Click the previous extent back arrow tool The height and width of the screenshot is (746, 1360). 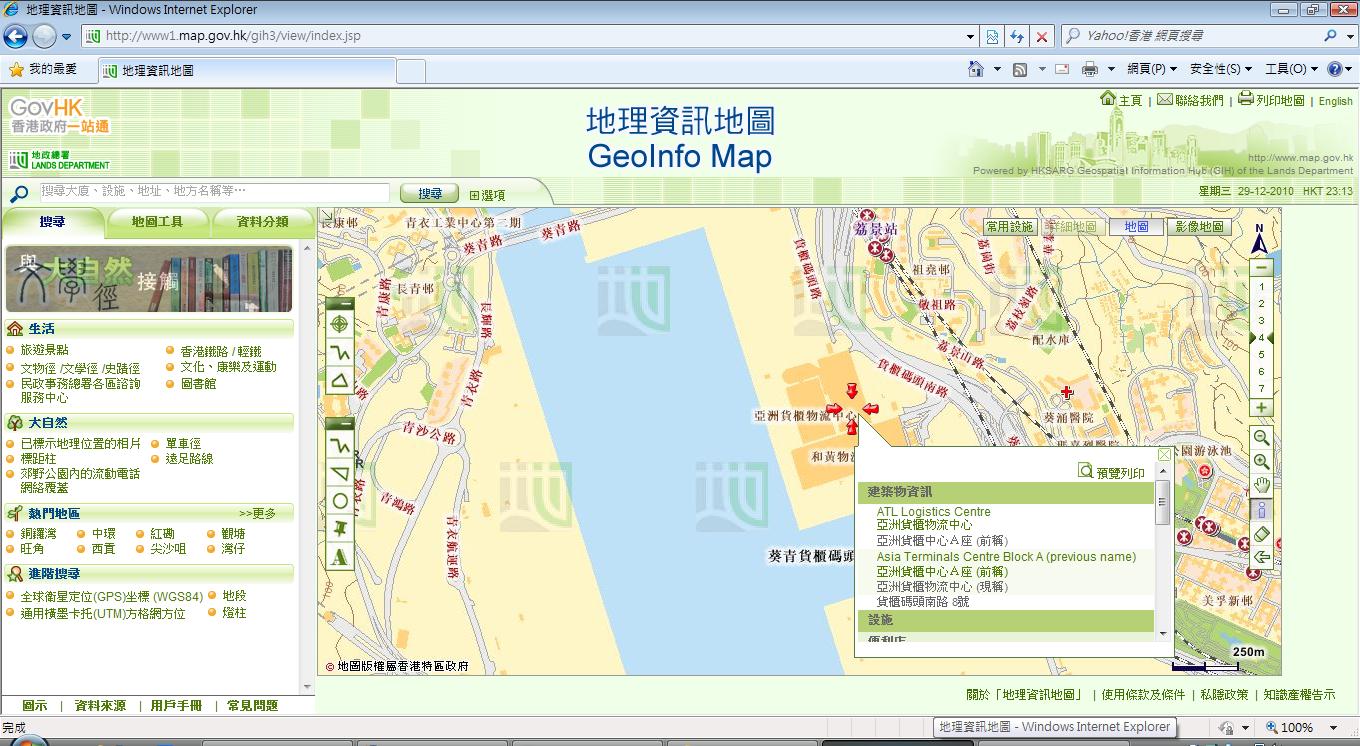1261,558
